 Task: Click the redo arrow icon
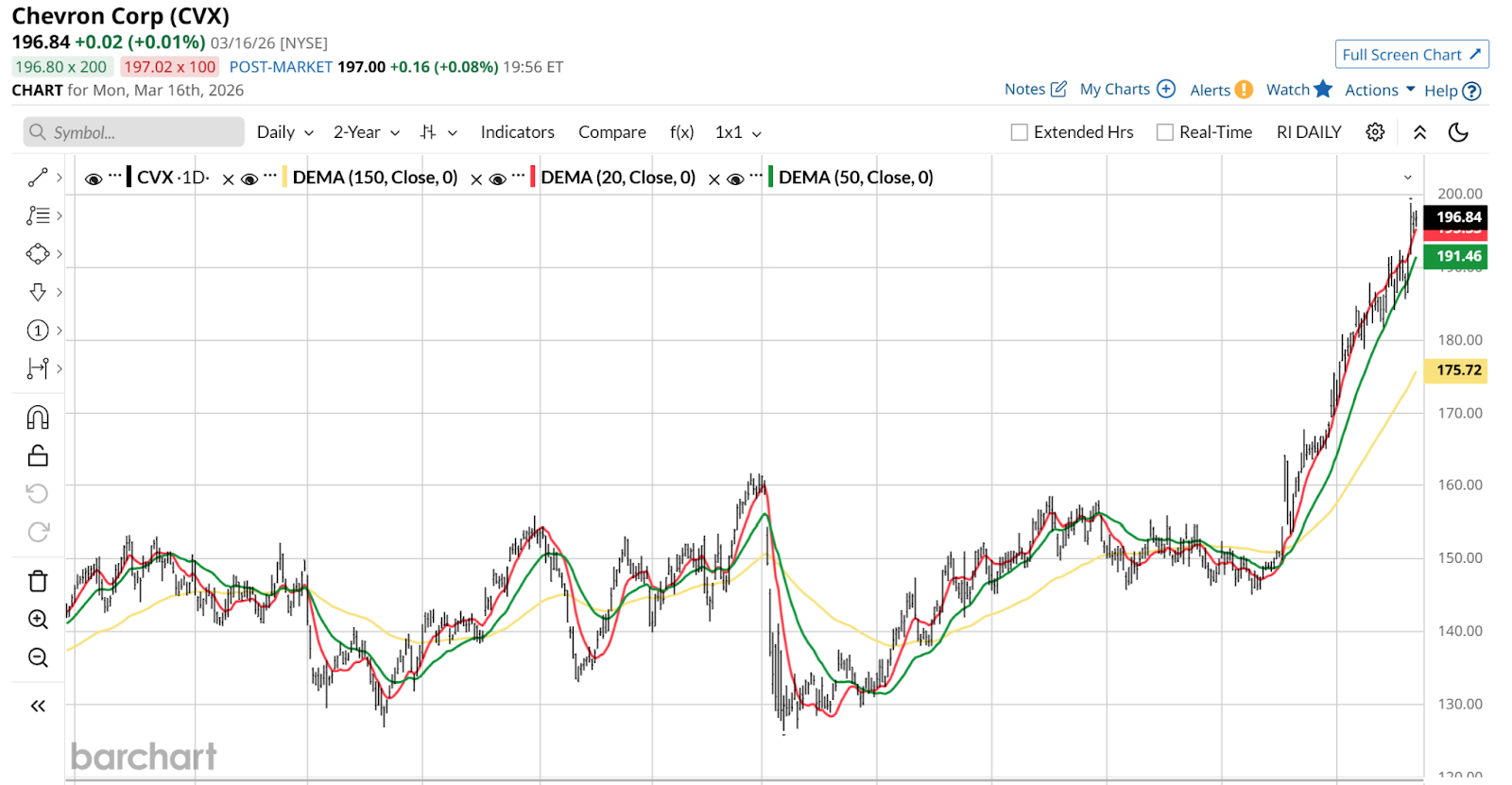38,532
